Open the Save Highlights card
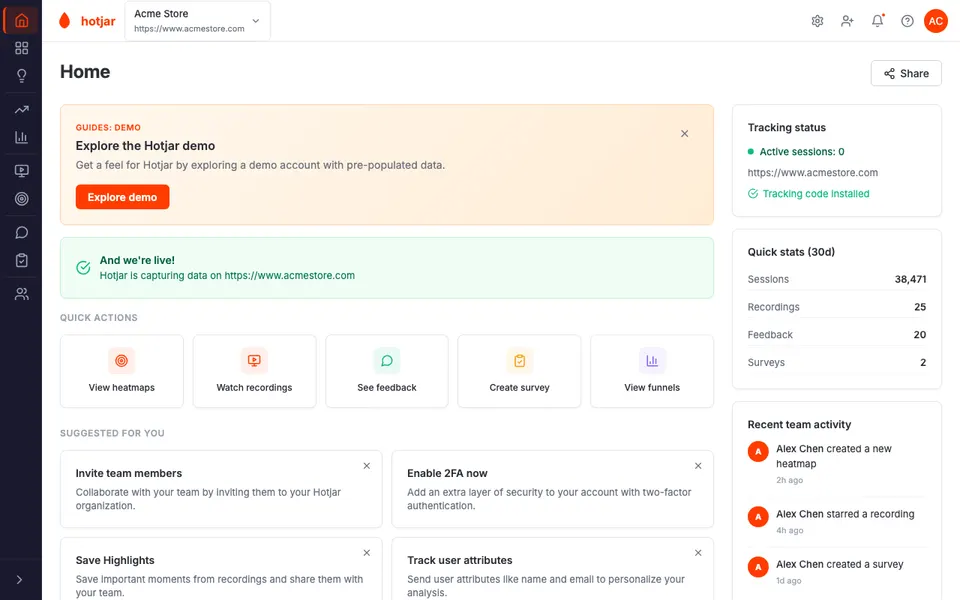The height and width of the screenshot is (600, 960). click(x=221, y=569)
